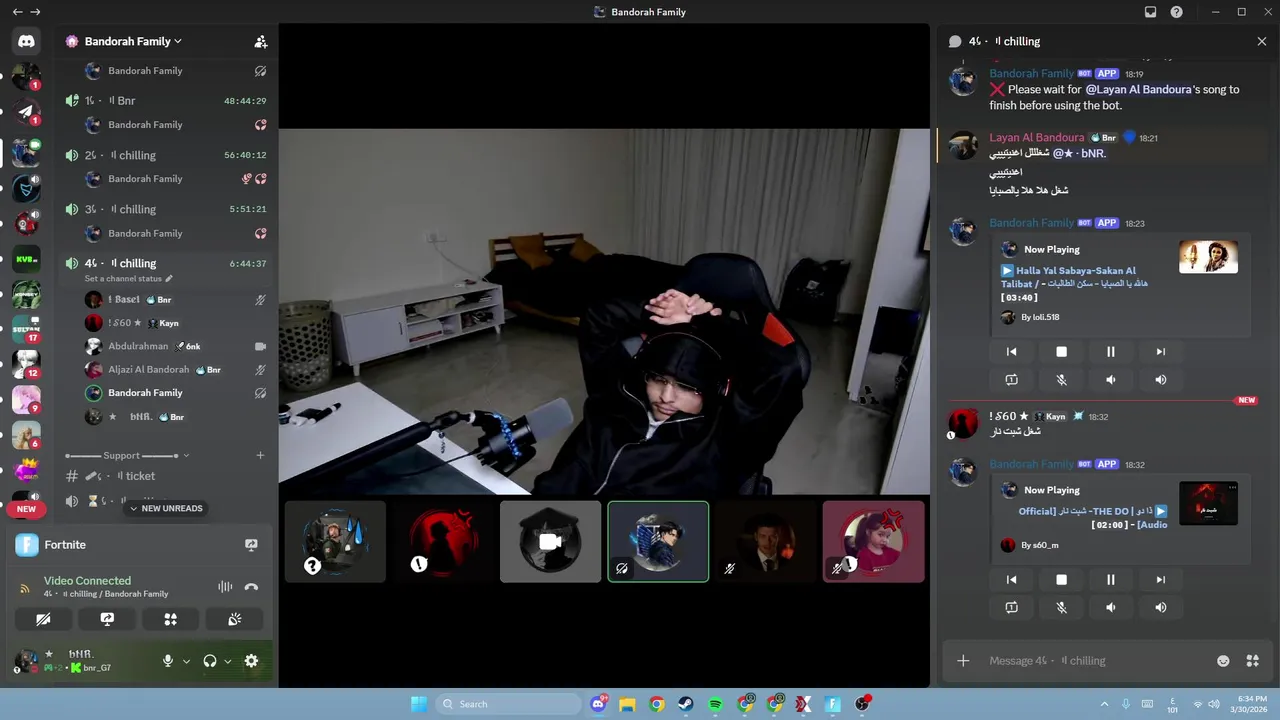
Task: Open Halla Yal Sabaya song link
Action: pos(1074,277)
